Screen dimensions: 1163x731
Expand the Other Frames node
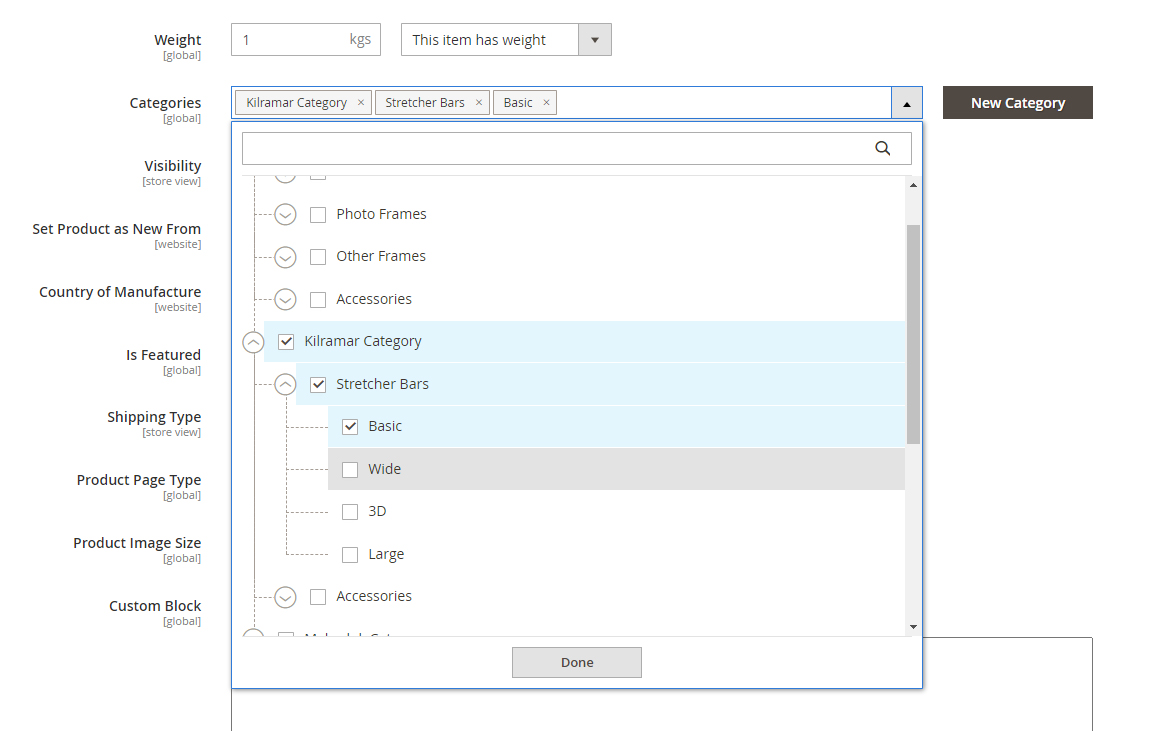click(286, 257)
